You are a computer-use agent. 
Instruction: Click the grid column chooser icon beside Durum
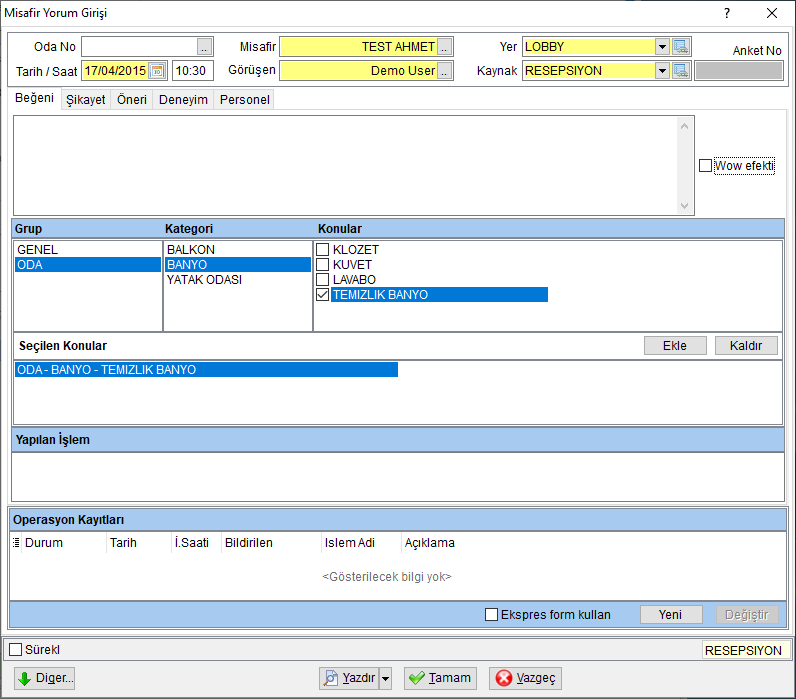[x=16, y=542]
